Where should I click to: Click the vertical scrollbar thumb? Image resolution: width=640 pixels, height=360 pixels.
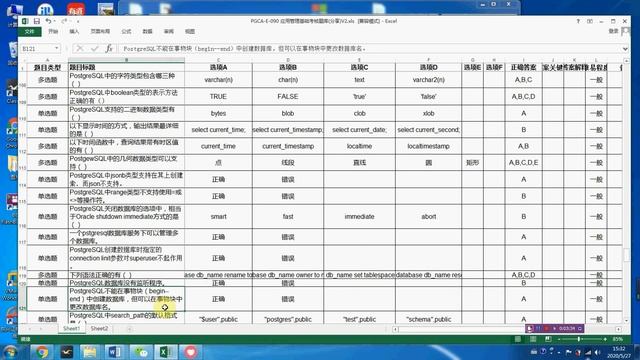point(627,255)
